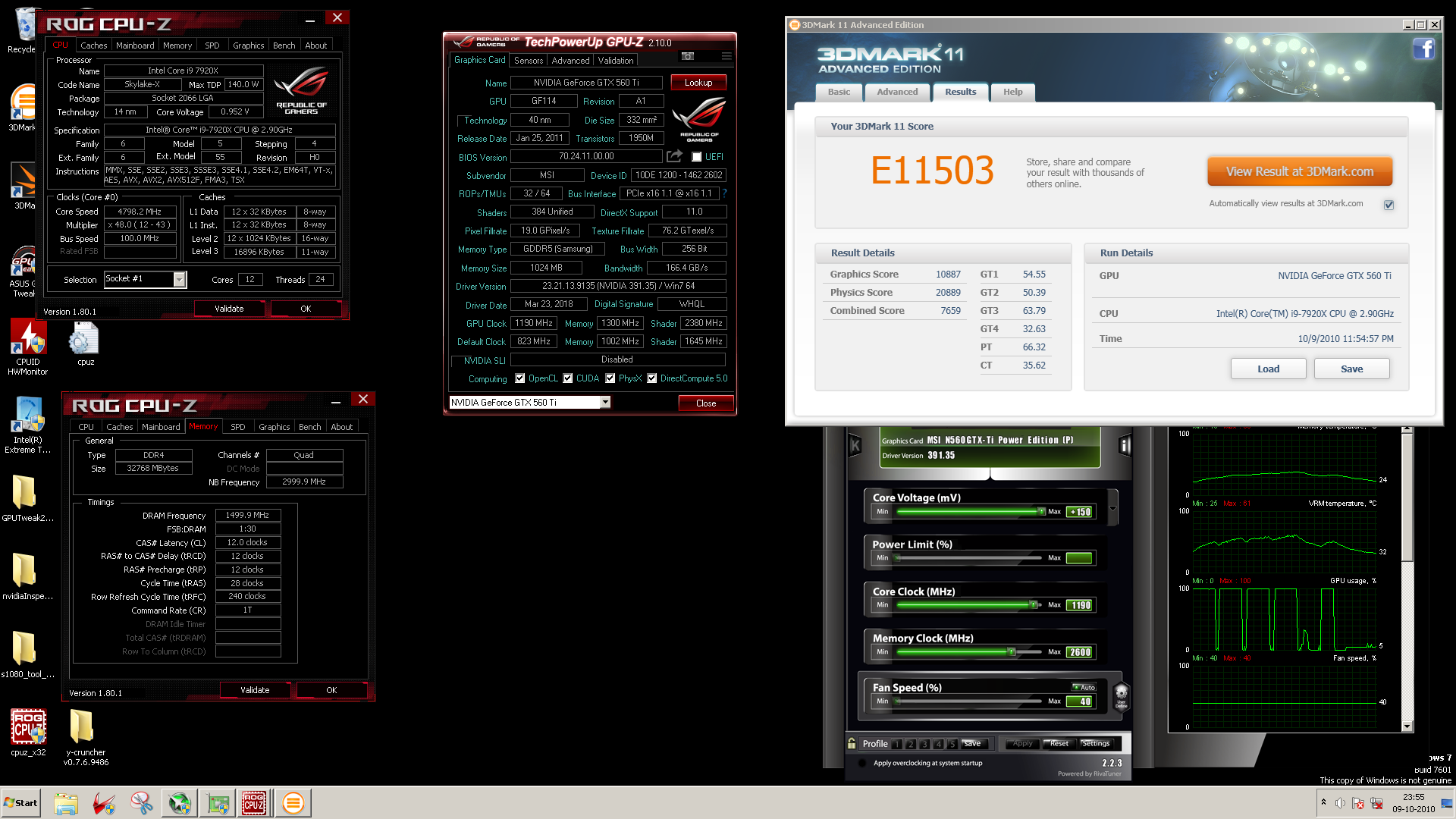Viewport: 1456px width, 819px height.
Task: Open the GPU-Z hamburger menu icon
Action: [726, 56]
